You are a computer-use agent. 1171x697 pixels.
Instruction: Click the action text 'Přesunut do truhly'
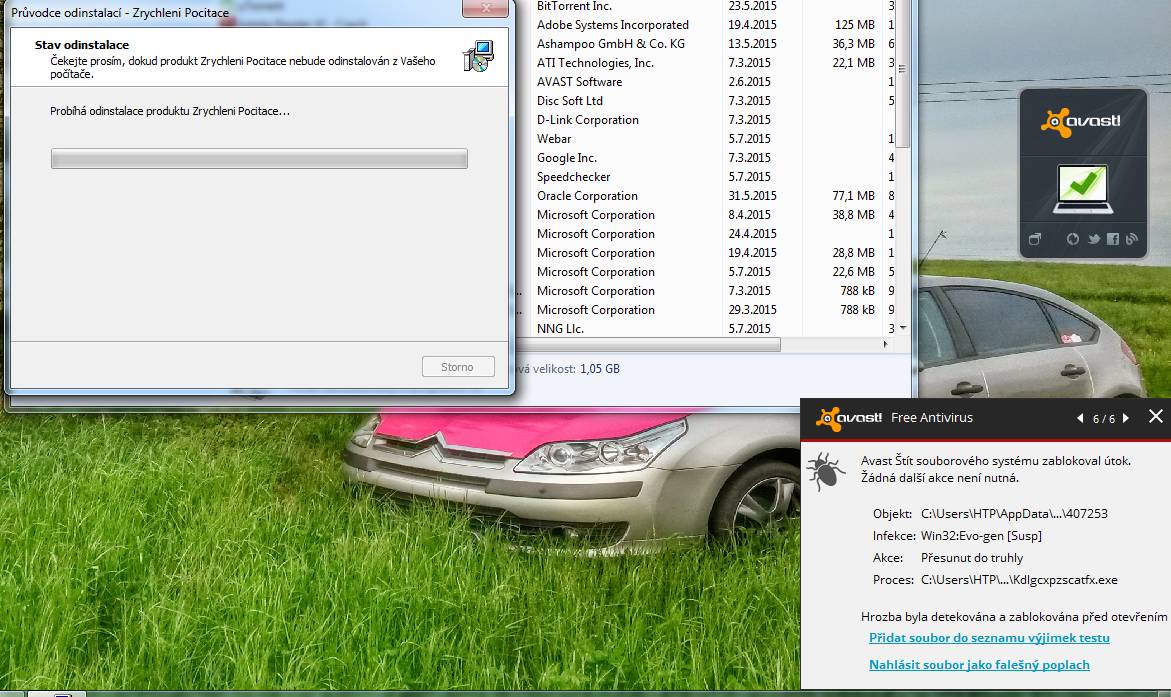[972, 558]
